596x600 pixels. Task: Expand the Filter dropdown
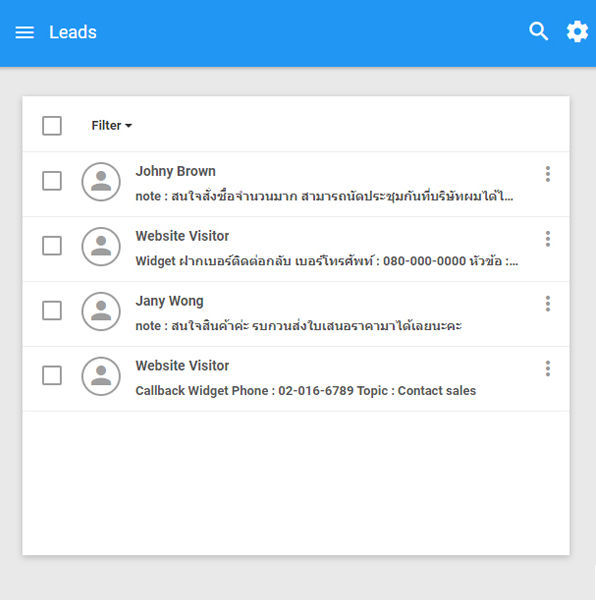[112, 126]
